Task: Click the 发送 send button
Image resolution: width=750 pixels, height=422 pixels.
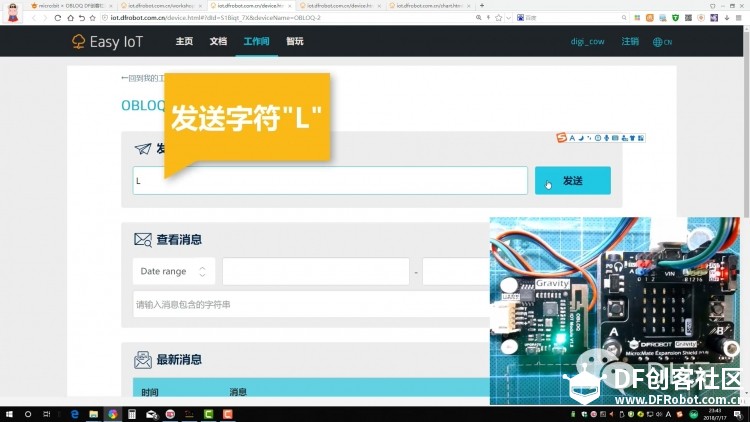Action: (x=572, y=181)
